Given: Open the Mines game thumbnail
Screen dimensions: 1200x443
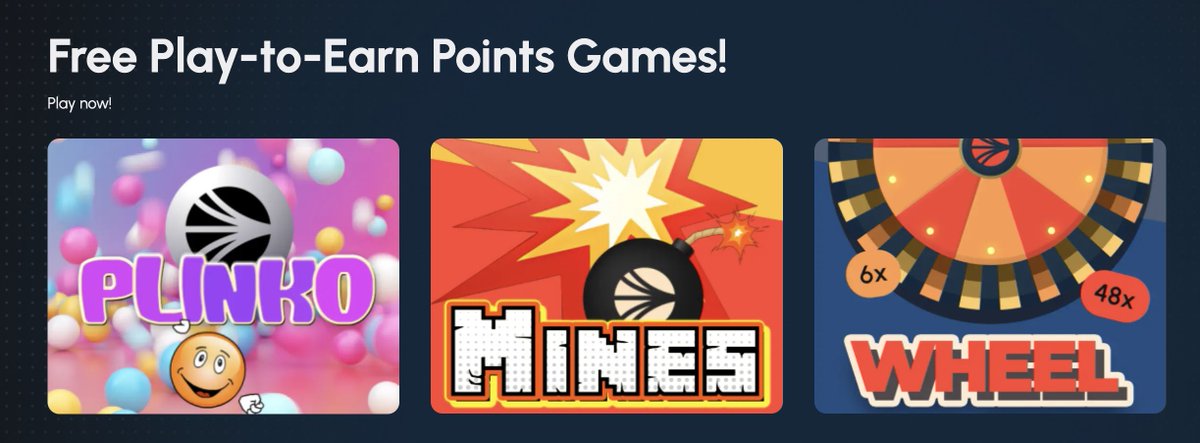Looking at the screenshot, I should tap(607, 276).
